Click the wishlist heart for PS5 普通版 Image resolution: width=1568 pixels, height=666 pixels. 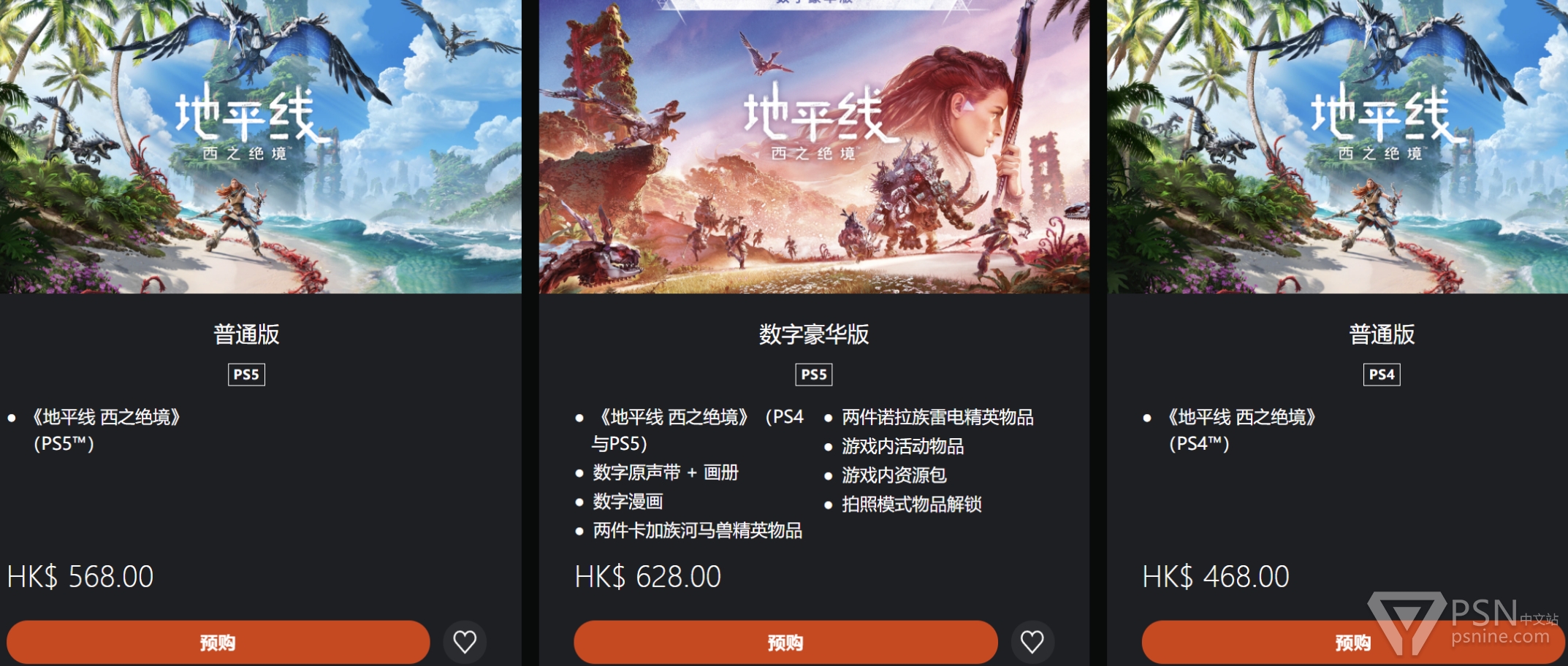465,642
